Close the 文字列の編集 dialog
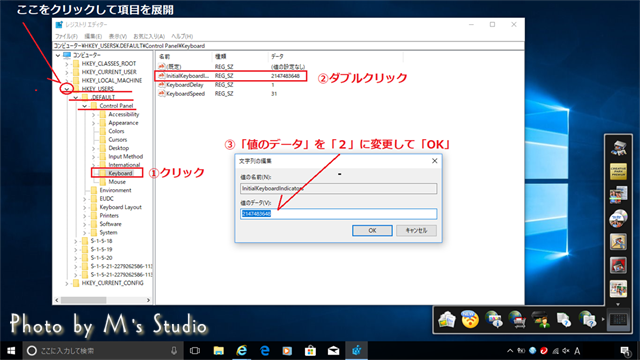 click(x=435, y=161)
